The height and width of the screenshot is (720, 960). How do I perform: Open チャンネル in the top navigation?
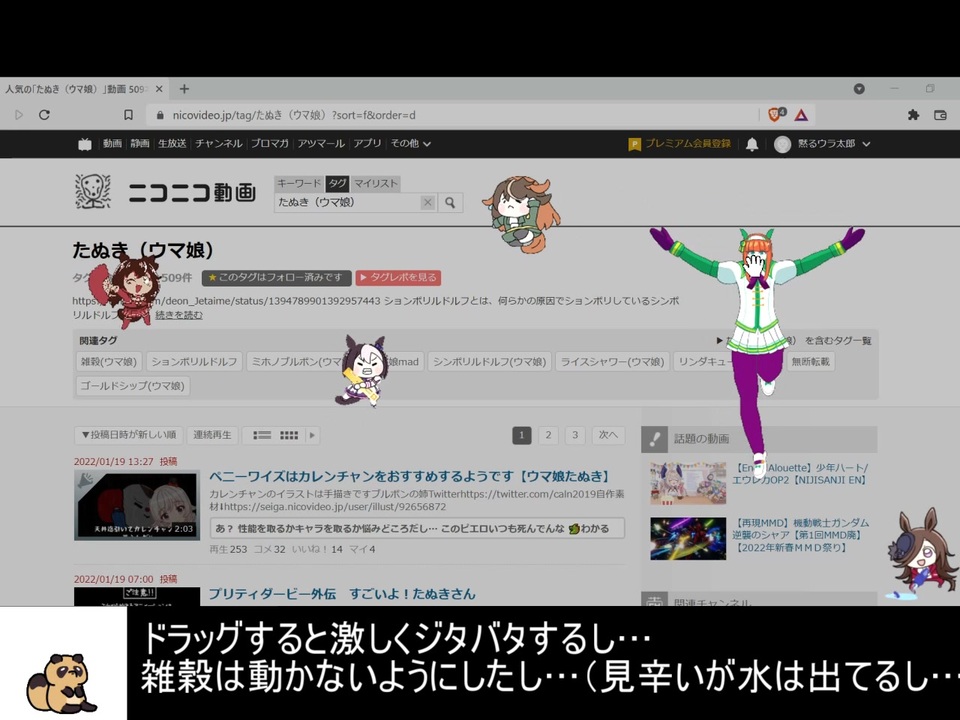(219, 144)
